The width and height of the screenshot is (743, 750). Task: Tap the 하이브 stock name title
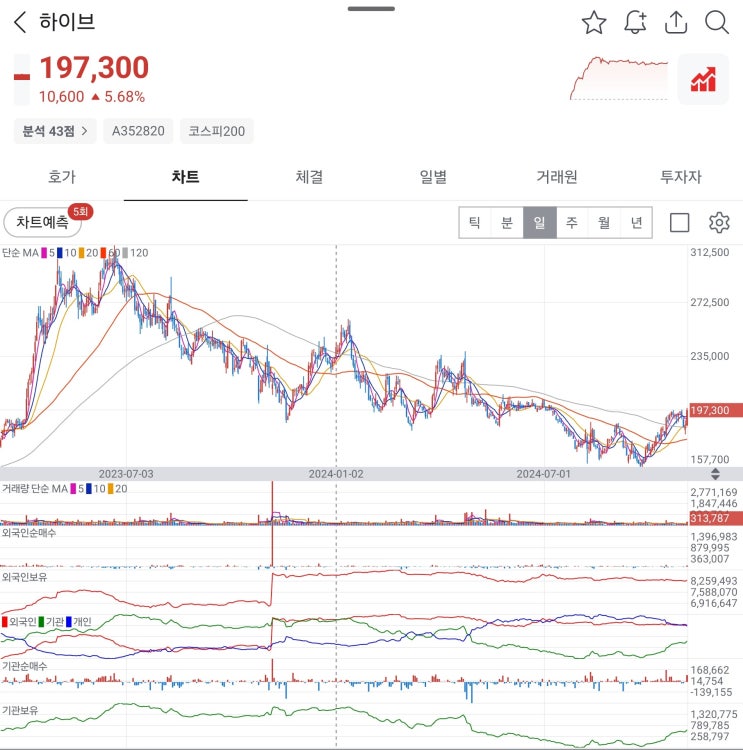tap(67, 22)
